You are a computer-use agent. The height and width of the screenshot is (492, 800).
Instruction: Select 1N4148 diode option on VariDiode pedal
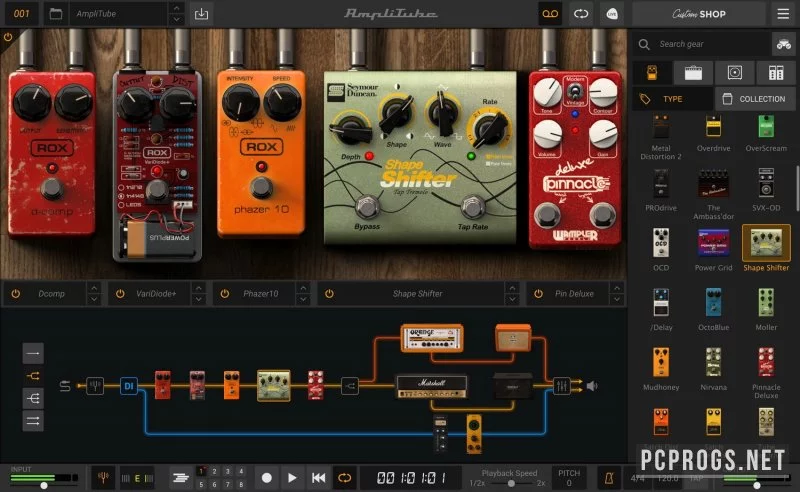(121, 196)
